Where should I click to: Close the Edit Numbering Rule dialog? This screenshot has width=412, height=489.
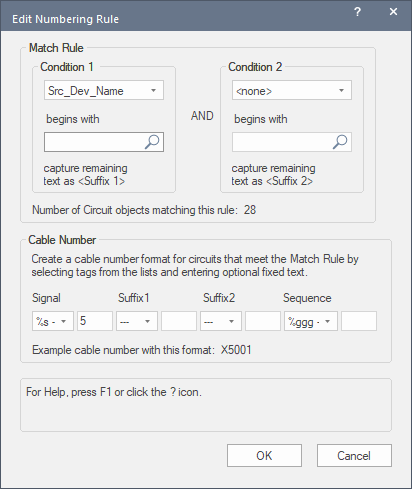click(393, 12)
